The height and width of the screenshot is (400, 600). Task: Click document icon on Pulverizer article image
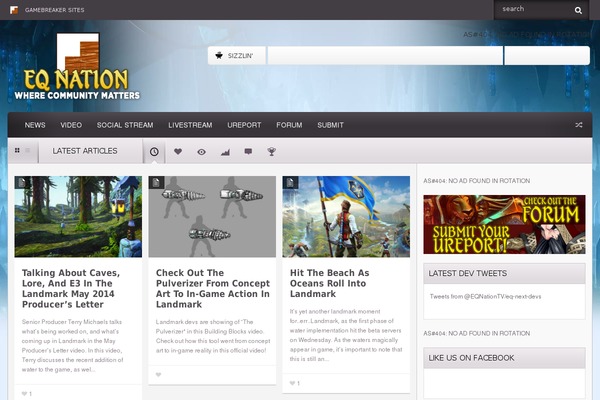click(156, 183)
